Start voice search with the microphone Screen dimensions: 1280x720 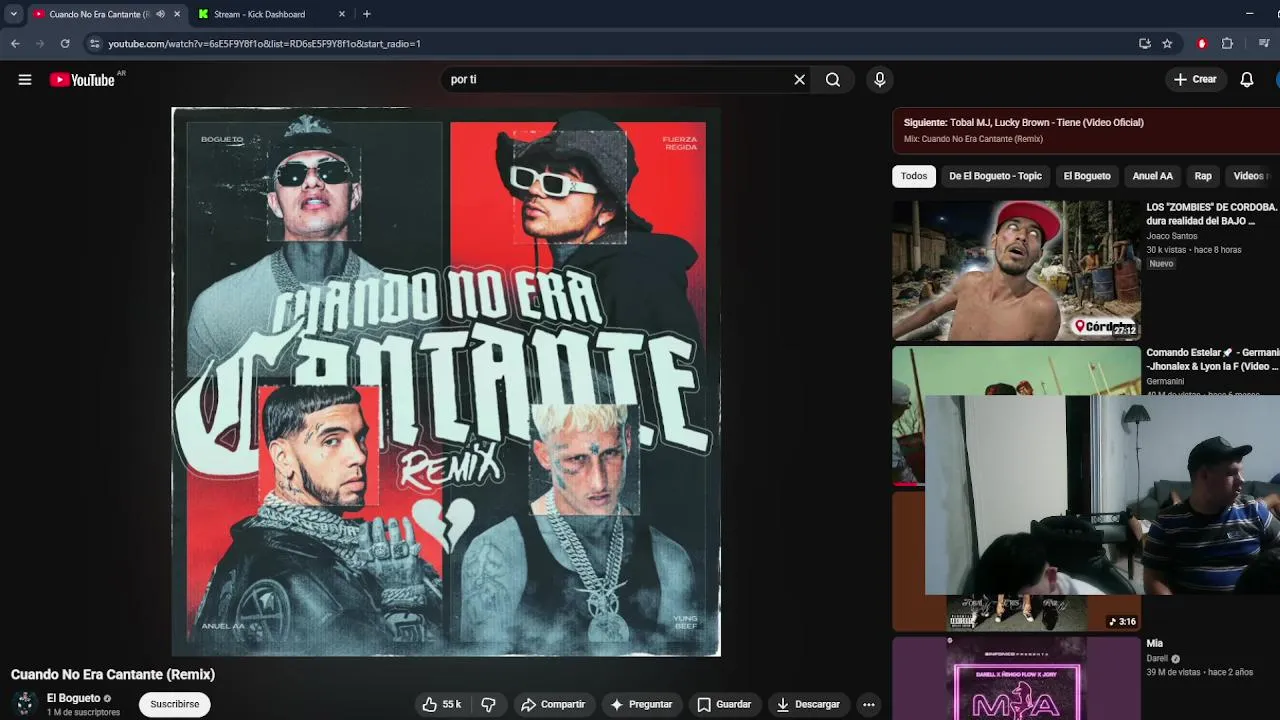(x=880, y=80)
